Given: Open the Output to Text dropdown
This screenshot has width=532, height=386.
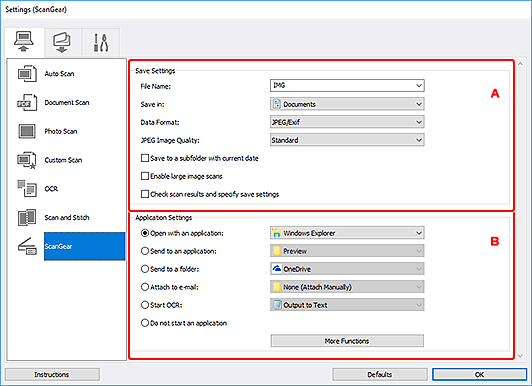Looking at the screenshot, I should (347, 305).
